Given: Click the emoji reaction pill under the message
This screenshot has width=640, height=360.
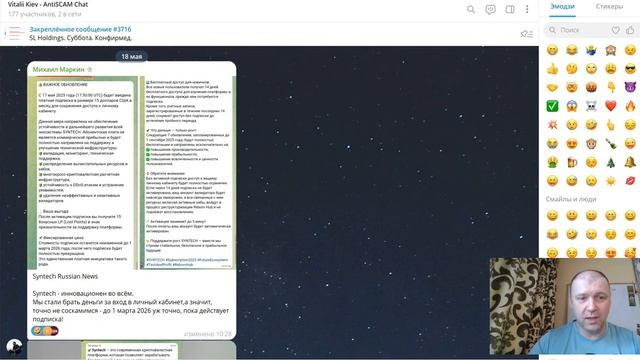Looking at the screenshot, I should point(45,331).
